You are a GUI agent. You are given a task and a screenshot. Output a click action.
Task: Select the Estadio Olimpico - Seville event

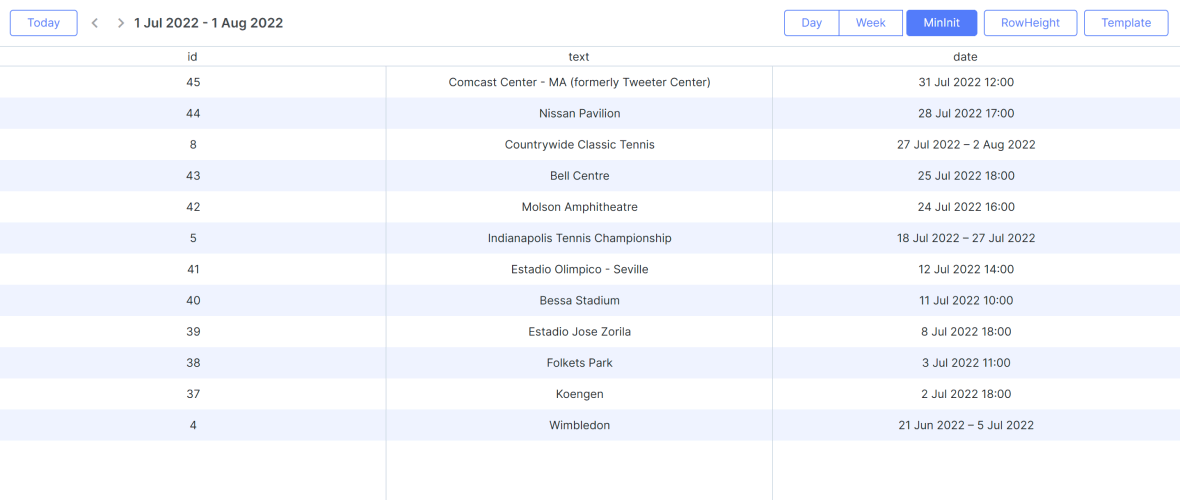point(579,269)
